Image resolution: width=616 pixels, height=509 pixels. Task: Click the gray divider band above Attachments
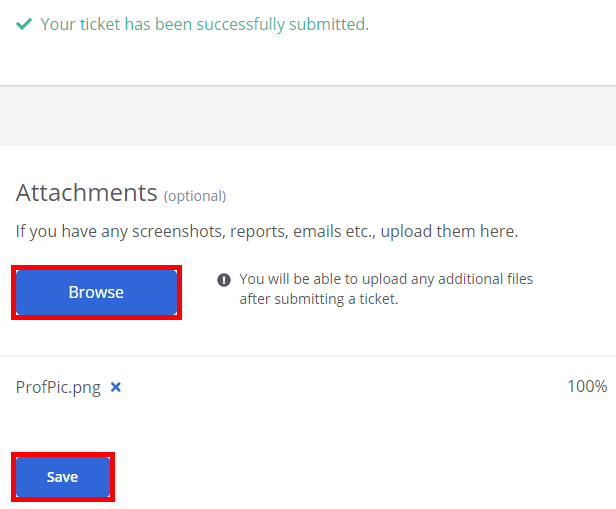click(x=308, y=115)
